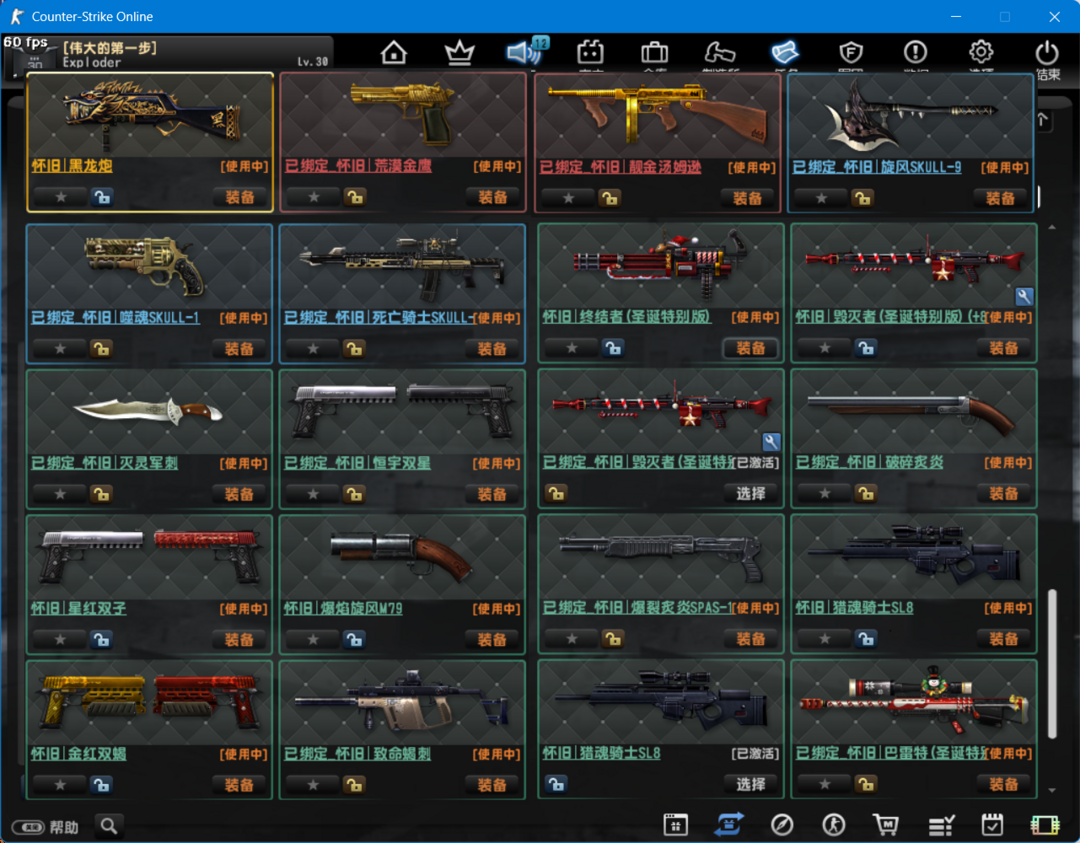This screenshot has height=843, width=1080.
Task: Open the gear settings icon
Action: pos(981,52)
